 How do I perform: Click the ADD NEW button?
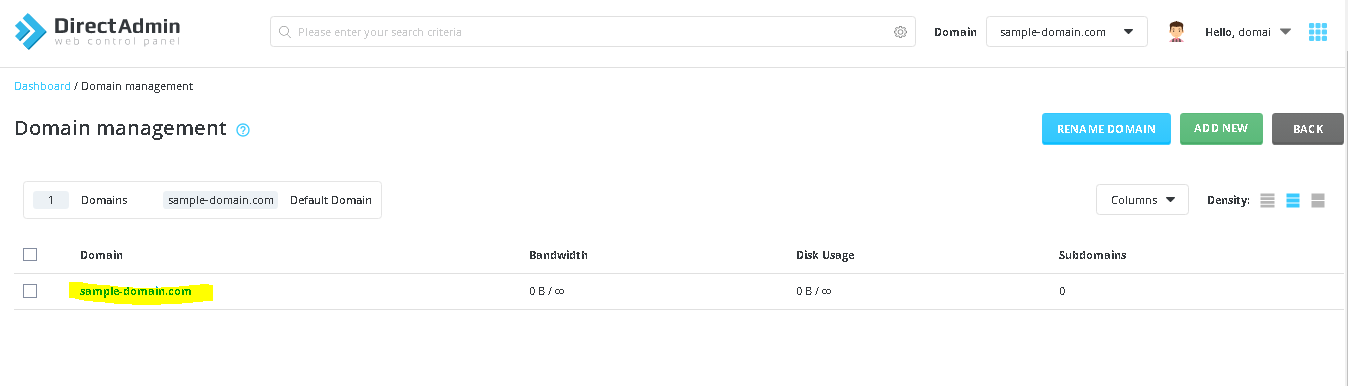coord(1221,129)
